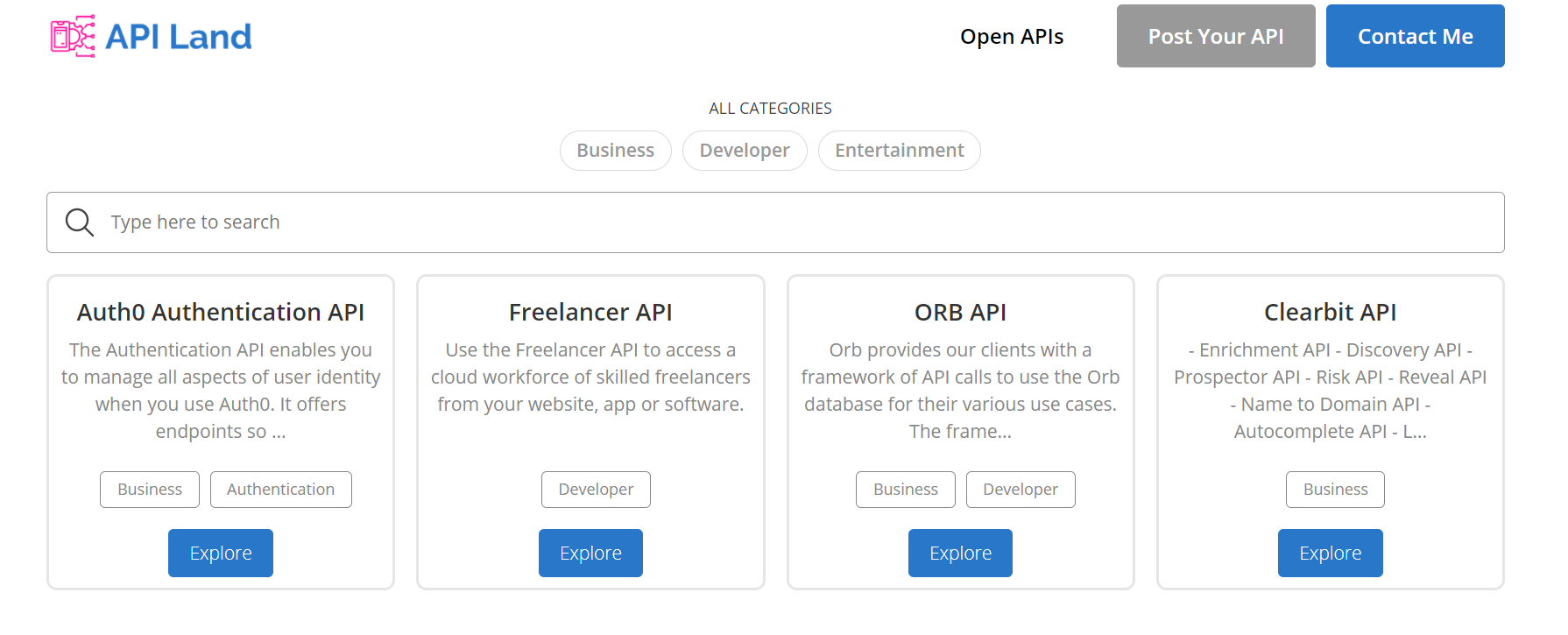
Task: Explore the Clearbit API
Action: (x=1331, y=553)
